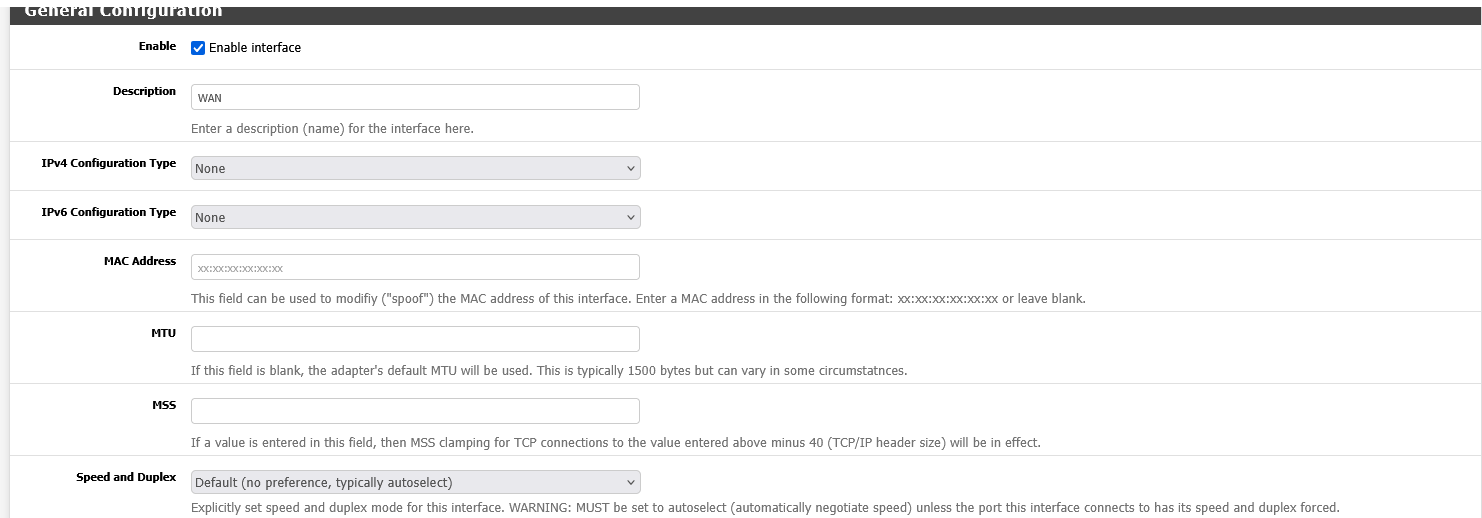Select the MSS input field

tap(415, 411)
